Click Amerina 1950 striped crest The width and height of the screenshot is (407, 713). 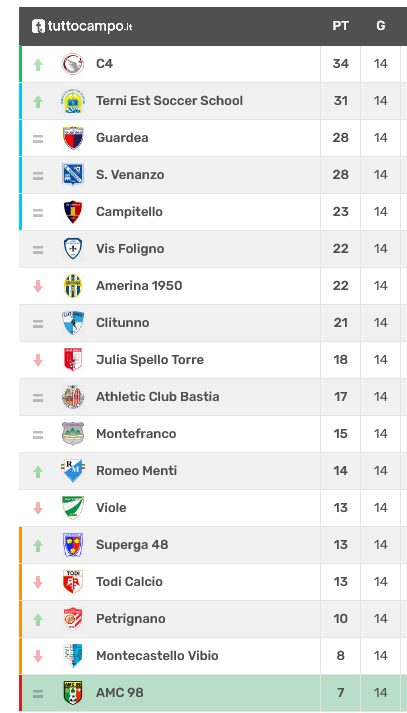point(73,286)
